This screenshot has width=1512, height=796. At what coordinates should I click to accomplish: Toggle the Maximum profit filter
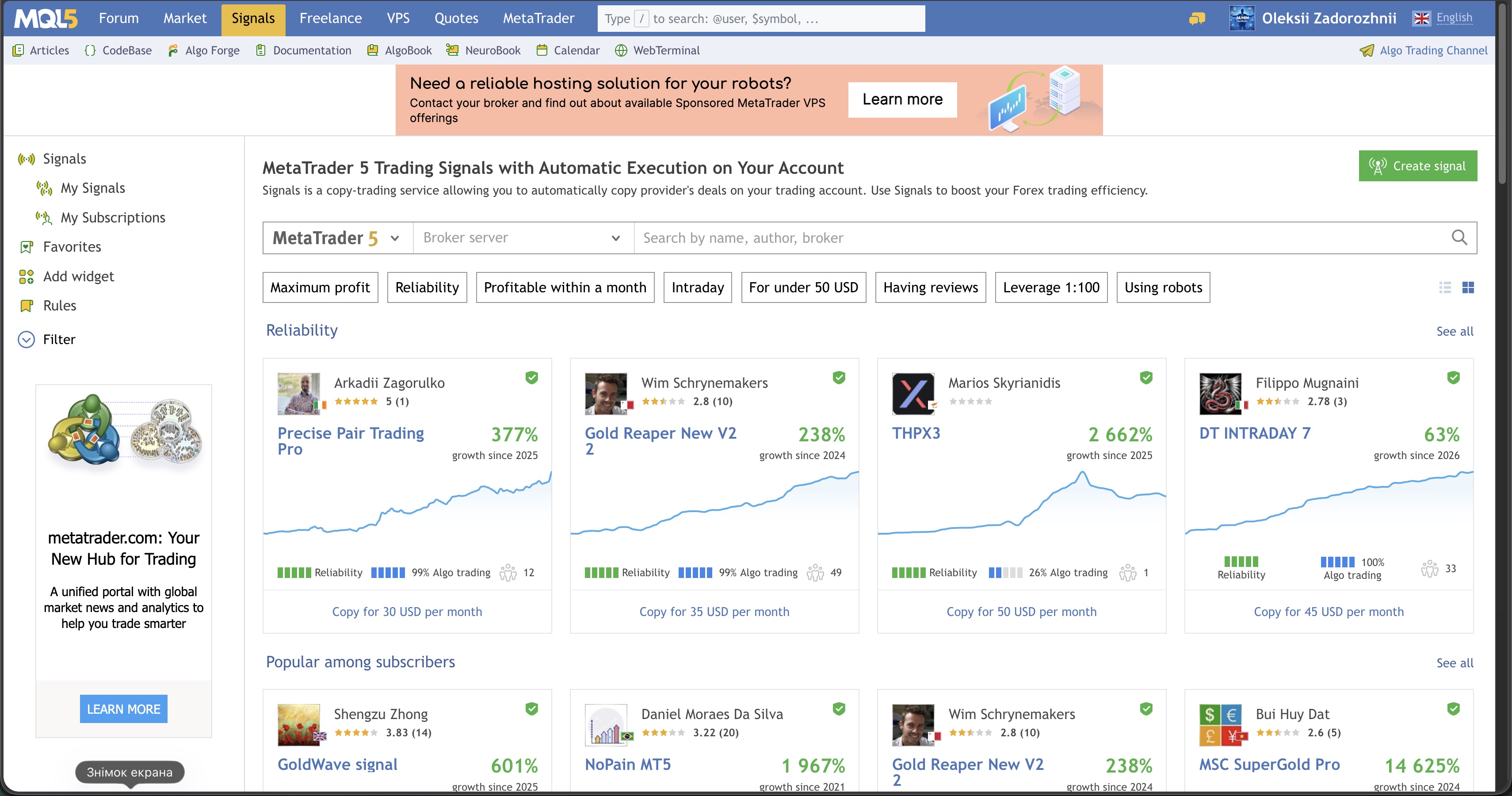coord(321,287)
